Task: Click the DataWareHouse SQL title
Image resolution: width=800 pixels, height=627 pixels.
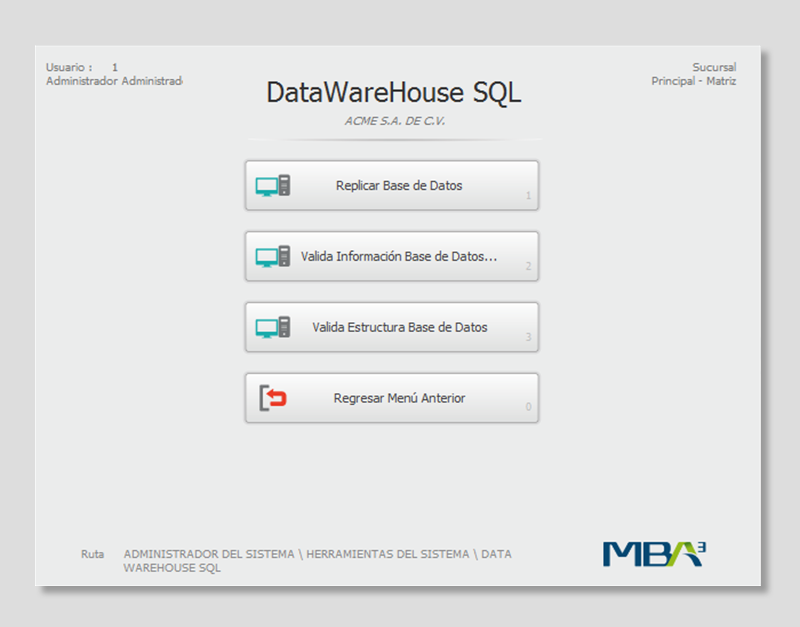Action: coord(394,93)
